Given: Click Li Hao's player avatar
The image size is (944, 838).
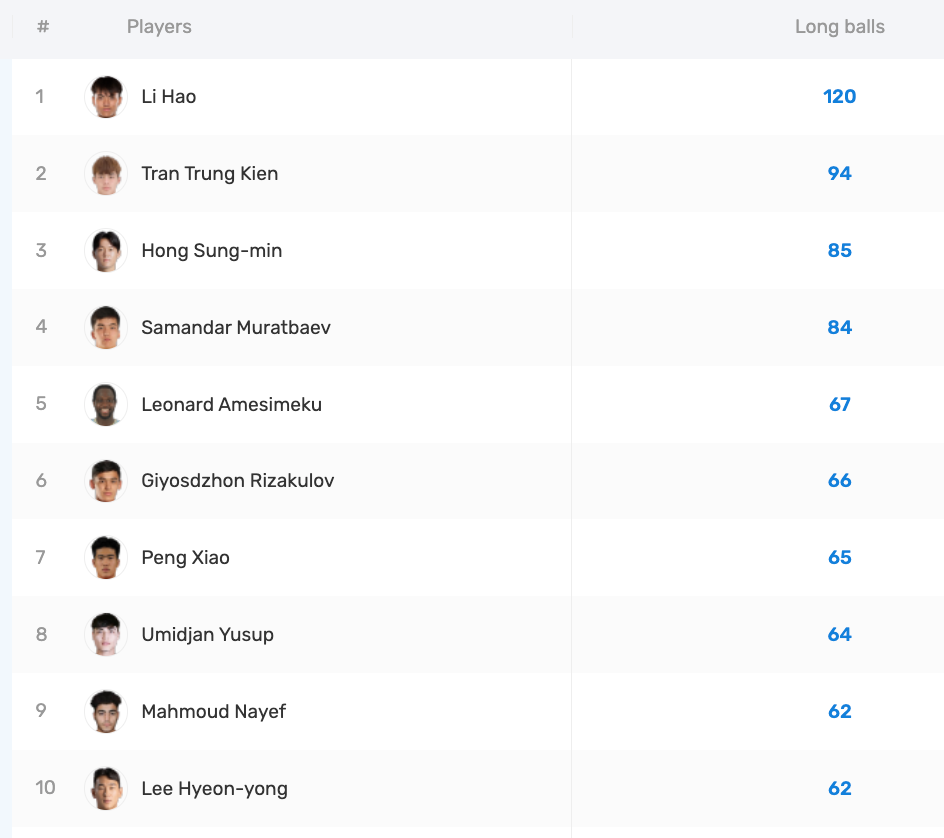Looking at the screenshot, I should click(105, 97).
